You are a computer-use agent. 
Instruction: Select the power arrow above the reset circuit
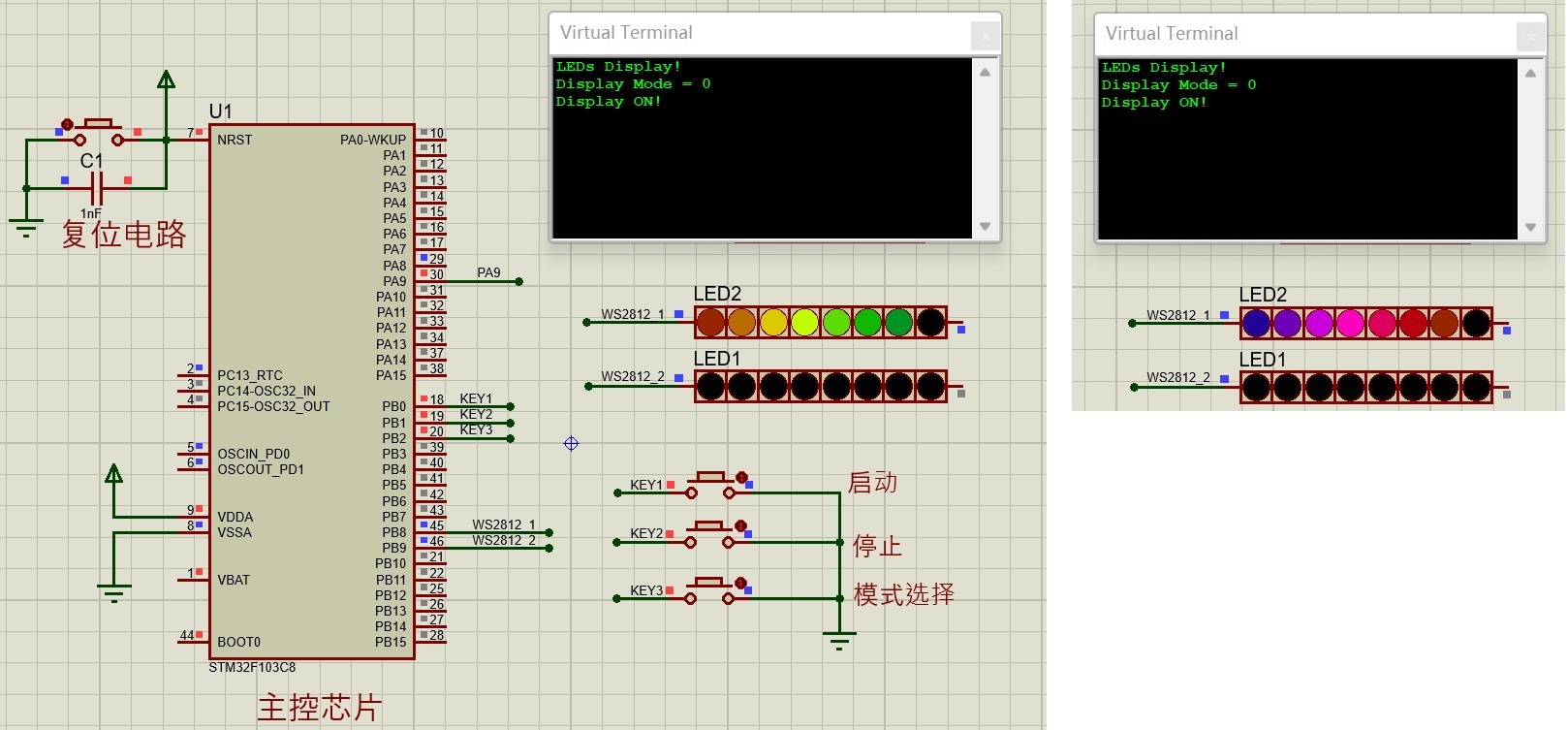click(166, 80)
